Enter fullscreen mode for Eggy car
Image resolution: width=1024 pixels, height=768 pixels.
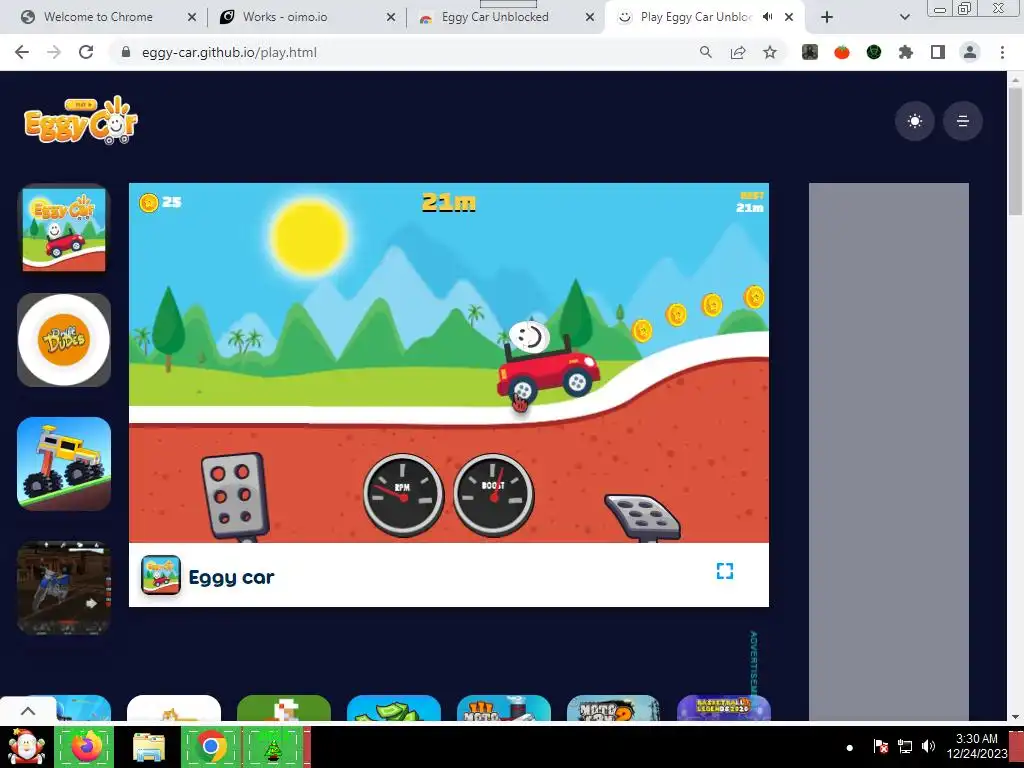725,571
